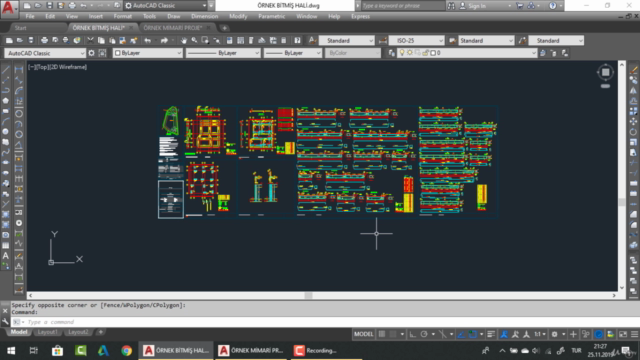Add a new layout with plus button
Image resolution: width=640 pixels, height=360 pixels.
[100, 332]
